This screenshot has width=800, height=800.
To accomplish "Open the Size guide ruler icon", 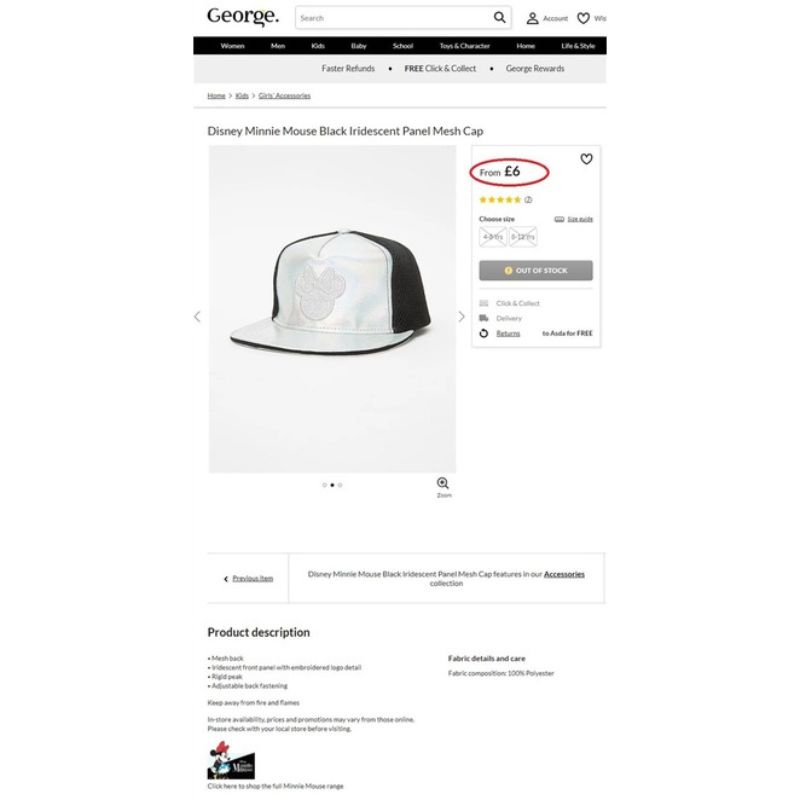I will pos(559,219).
